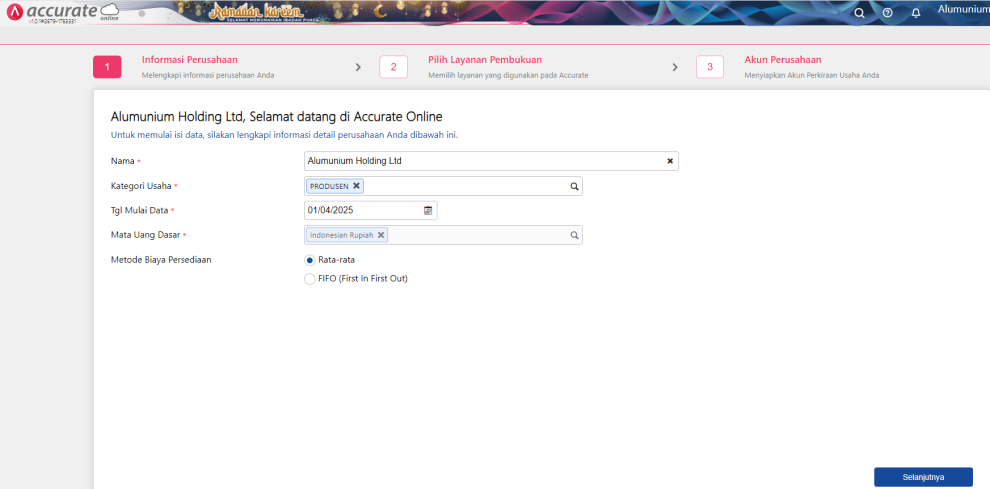Select Rata-rata inventory cost method
Screen dimensions: 990x489
(x=309, y=260)
